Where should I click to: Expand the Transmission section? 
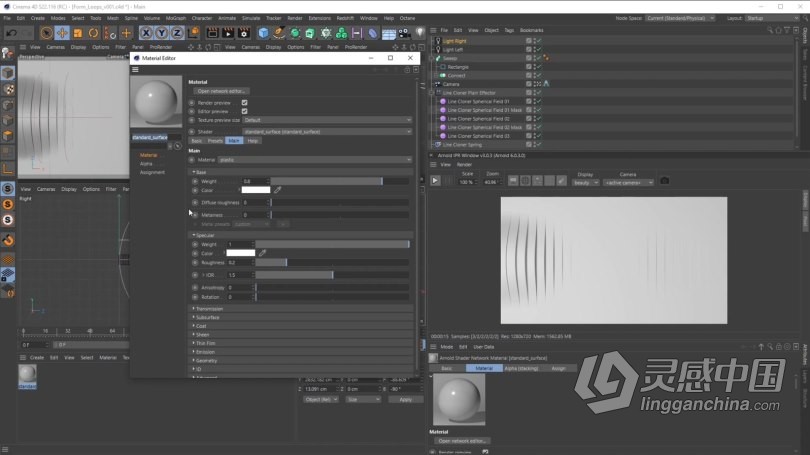(x=210, y=309)
